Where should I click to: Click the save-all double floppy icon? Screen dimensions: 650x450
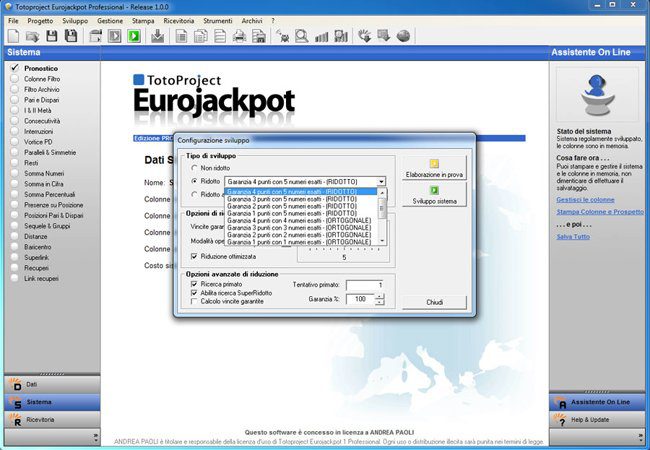pyautogui.click(x=71, y=36)
